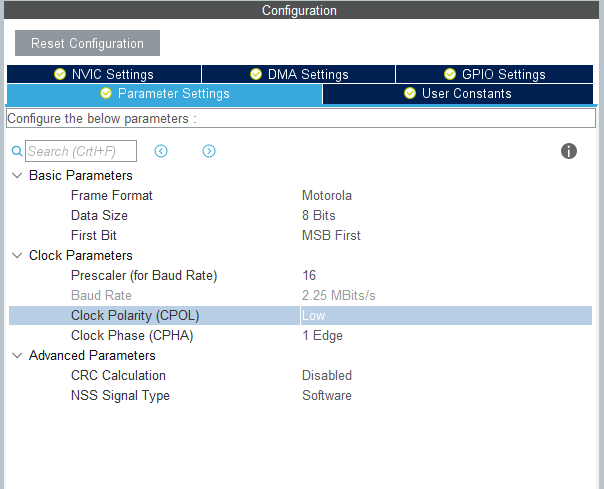This screenshot has height=489, width=604.
Task: Open the Prescaler value 16 dropdown
Action: click(x=309, y=276)
